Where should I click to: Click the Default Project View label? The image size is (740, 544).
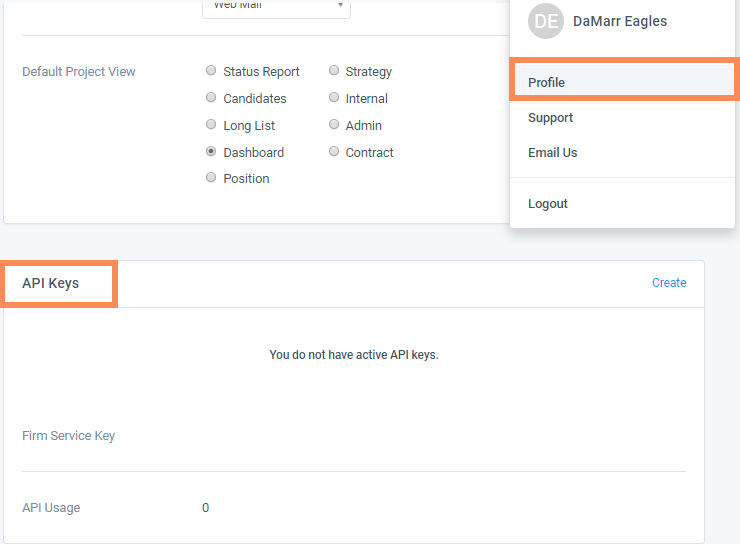coord(79,71)
